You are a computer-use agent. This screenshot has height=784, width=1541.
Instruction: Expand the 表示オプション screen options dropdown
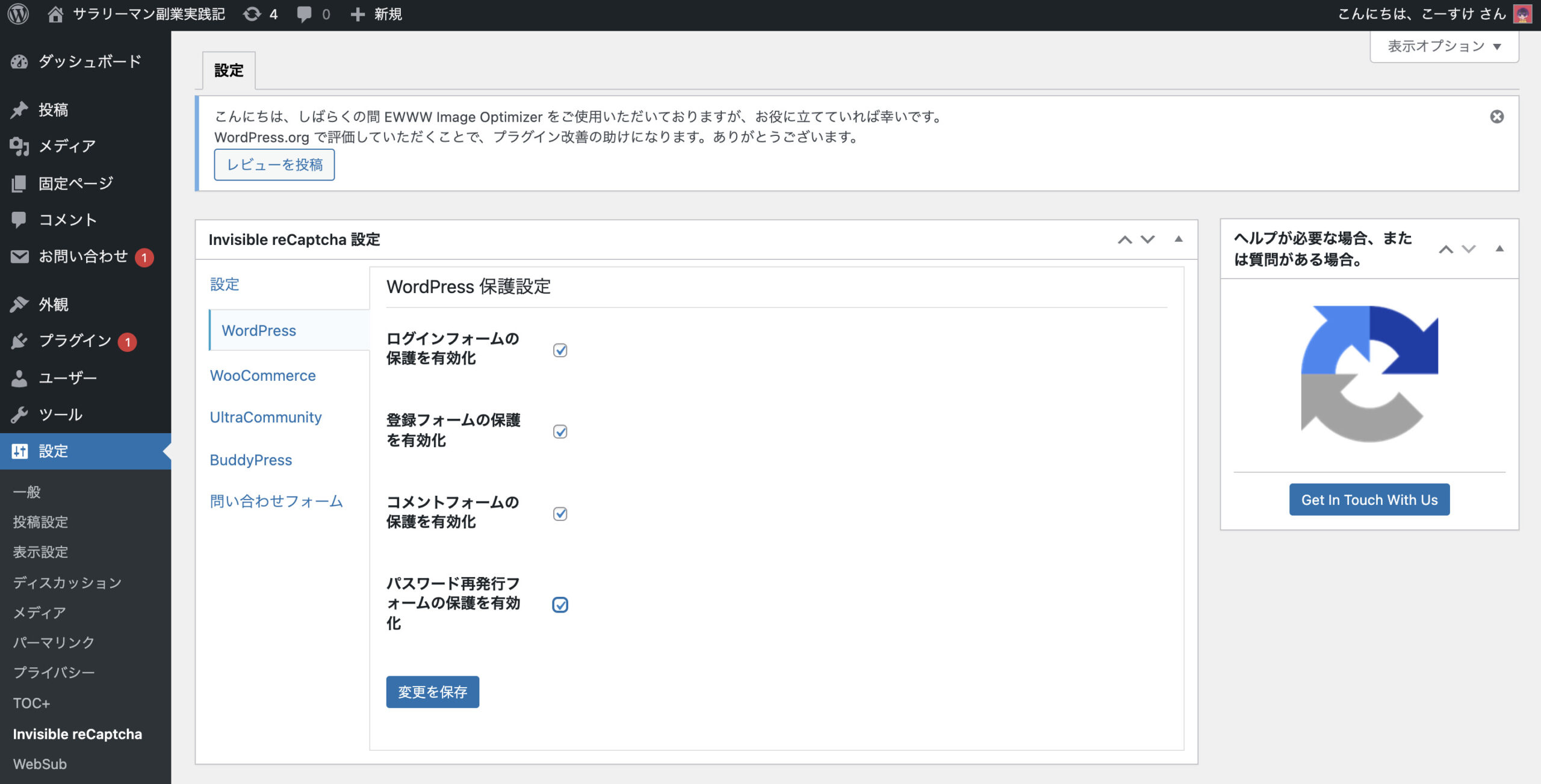point(1443,46)
